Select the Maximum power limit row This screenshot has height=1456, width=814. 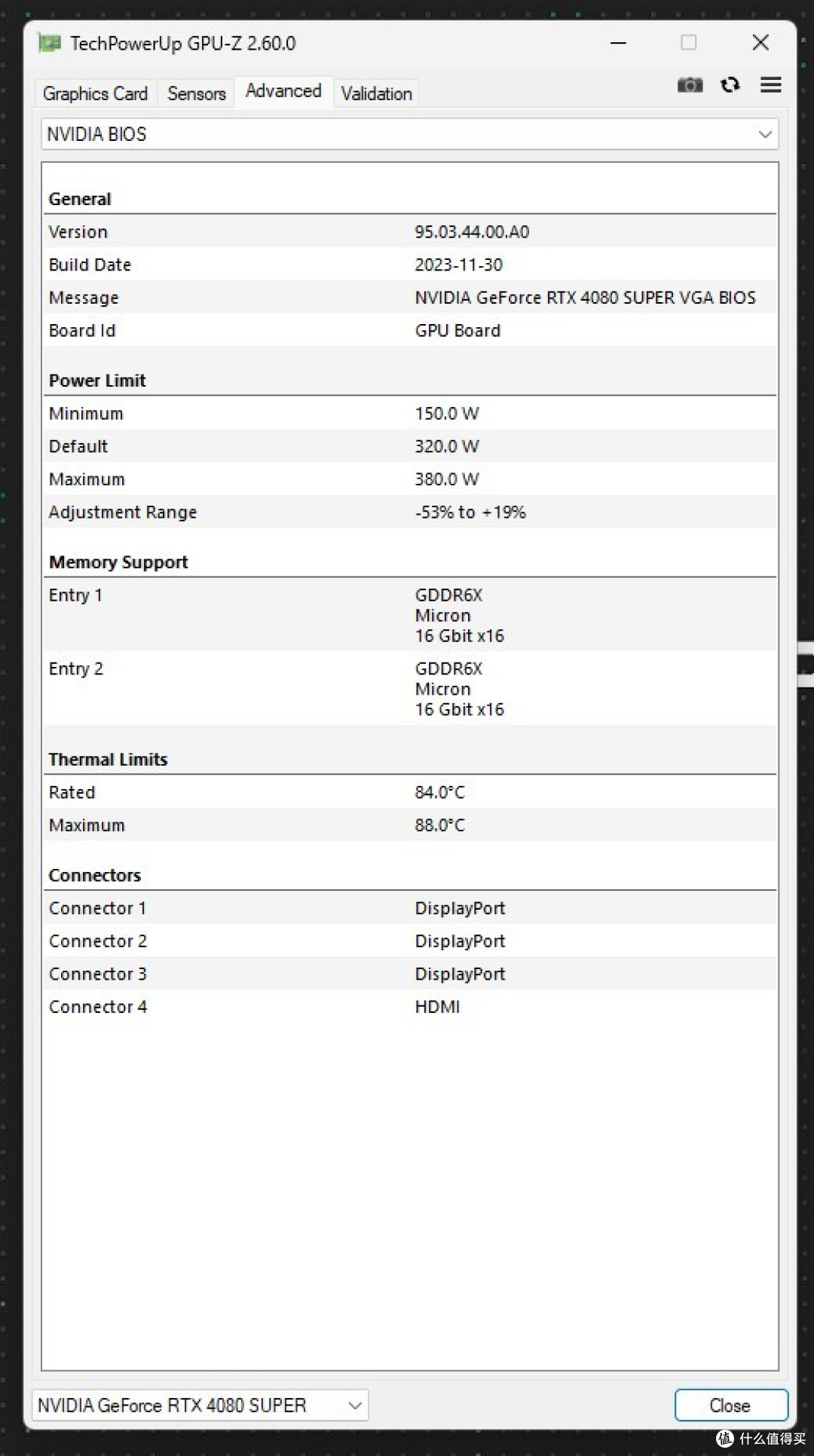tap(409, 479)
